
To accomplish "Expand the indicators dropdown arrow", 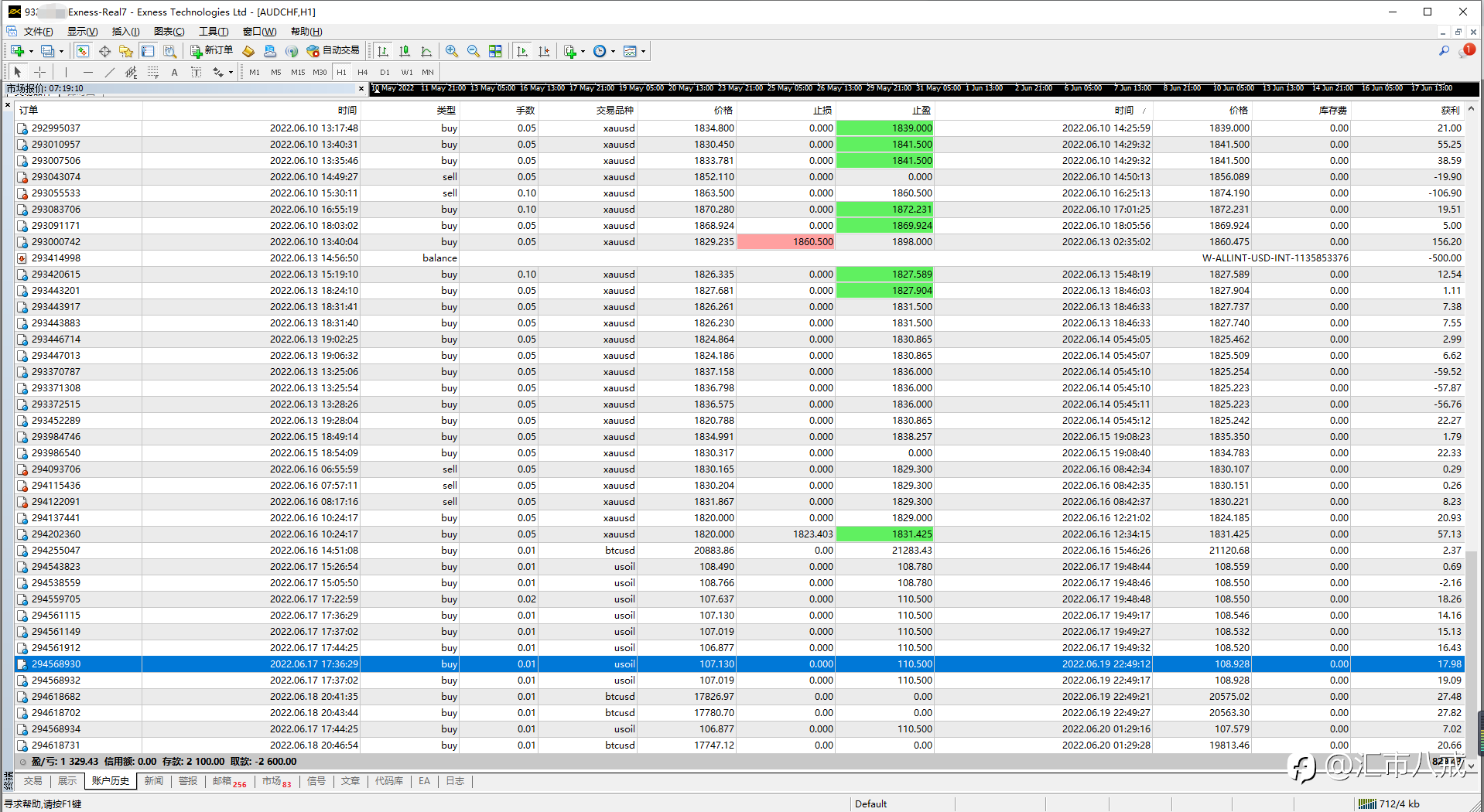I will pyautogui.click(x=583, y=52).
